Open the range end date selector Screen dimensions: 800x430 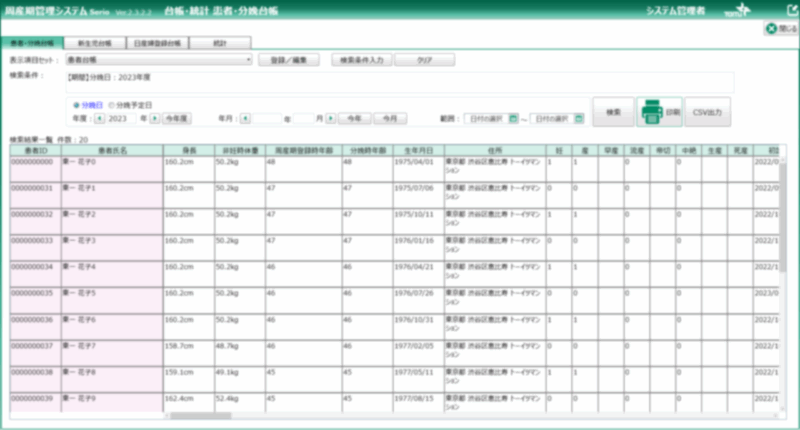pyautogui.click(x=552, y=118)
